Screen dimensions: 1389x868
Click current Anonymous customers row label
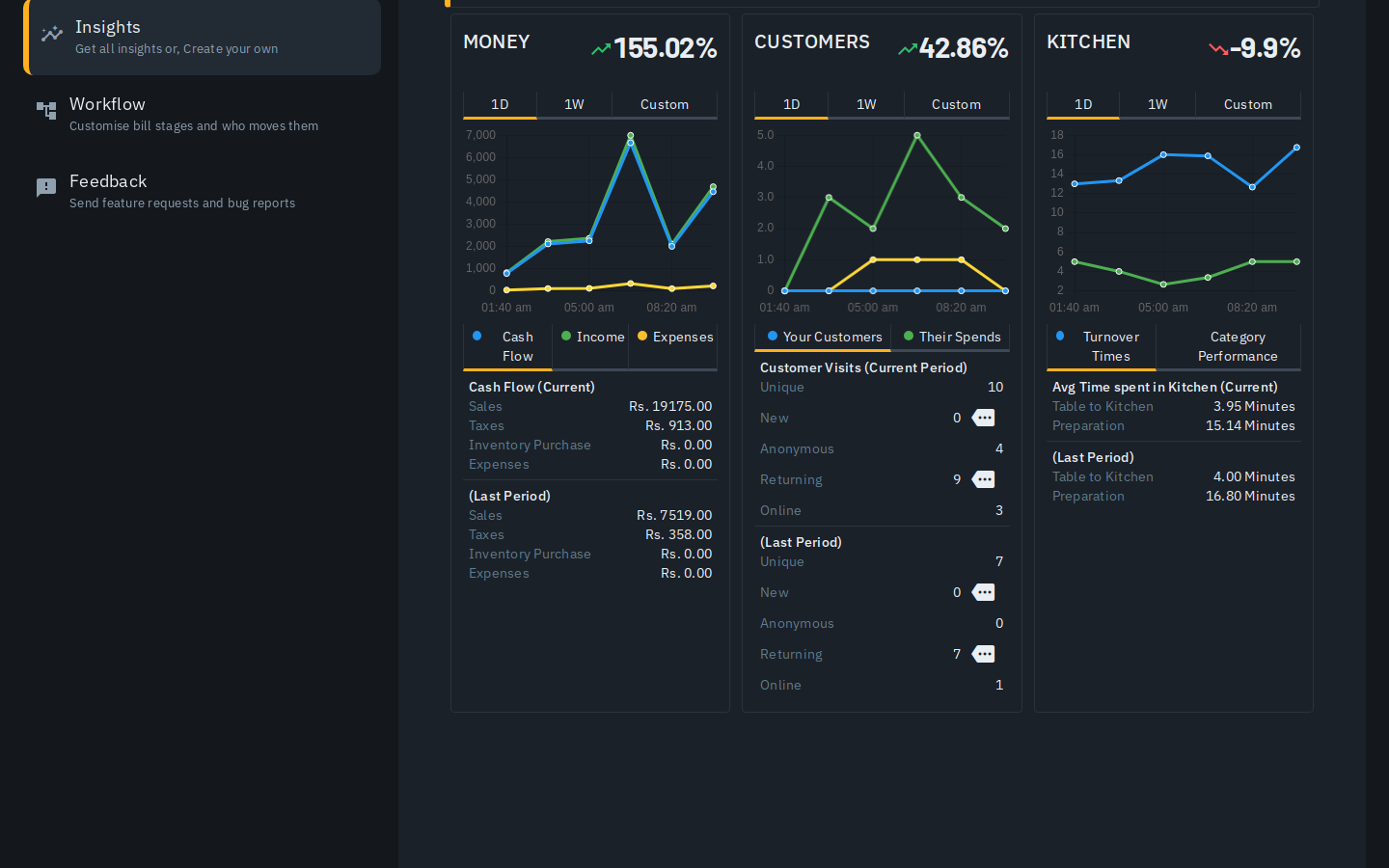pyautogui.click(x=797, y=448)
